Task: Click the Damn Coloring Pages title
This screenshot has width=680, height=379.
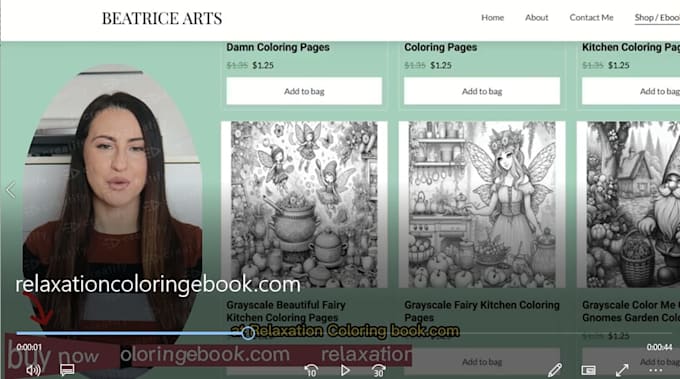Action: coord(278,47)
